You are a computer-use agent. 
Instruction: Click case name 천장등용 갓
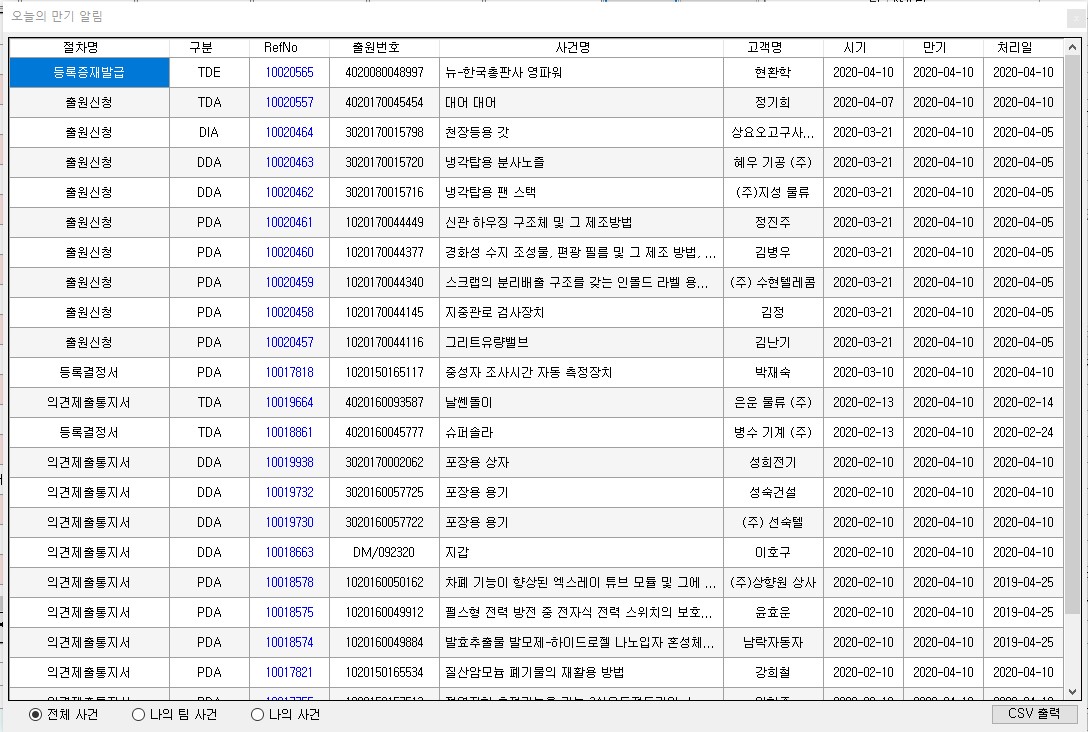tap(477, 132)
